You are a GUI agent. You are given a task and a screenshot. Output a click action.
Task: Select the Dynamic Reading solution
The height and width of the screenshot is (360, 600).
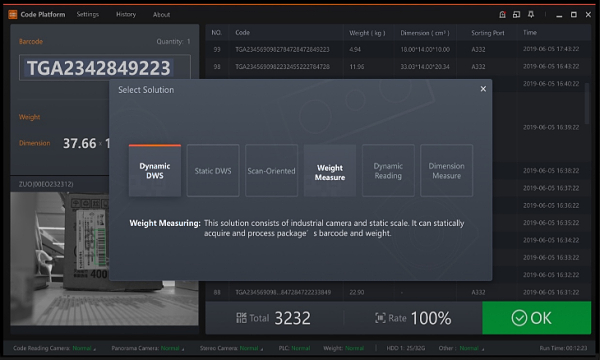click(388, 171)
